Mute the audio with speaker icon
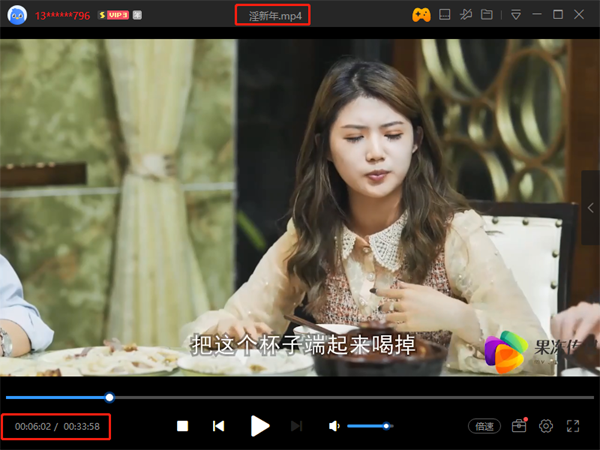600x450 pixels. pos(334,426)
